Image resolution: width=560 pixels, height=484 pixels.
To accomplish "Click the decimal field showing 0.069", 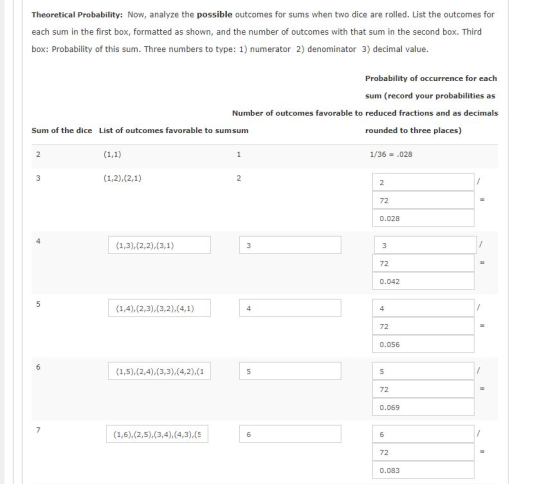I will [x=423, y=407].
